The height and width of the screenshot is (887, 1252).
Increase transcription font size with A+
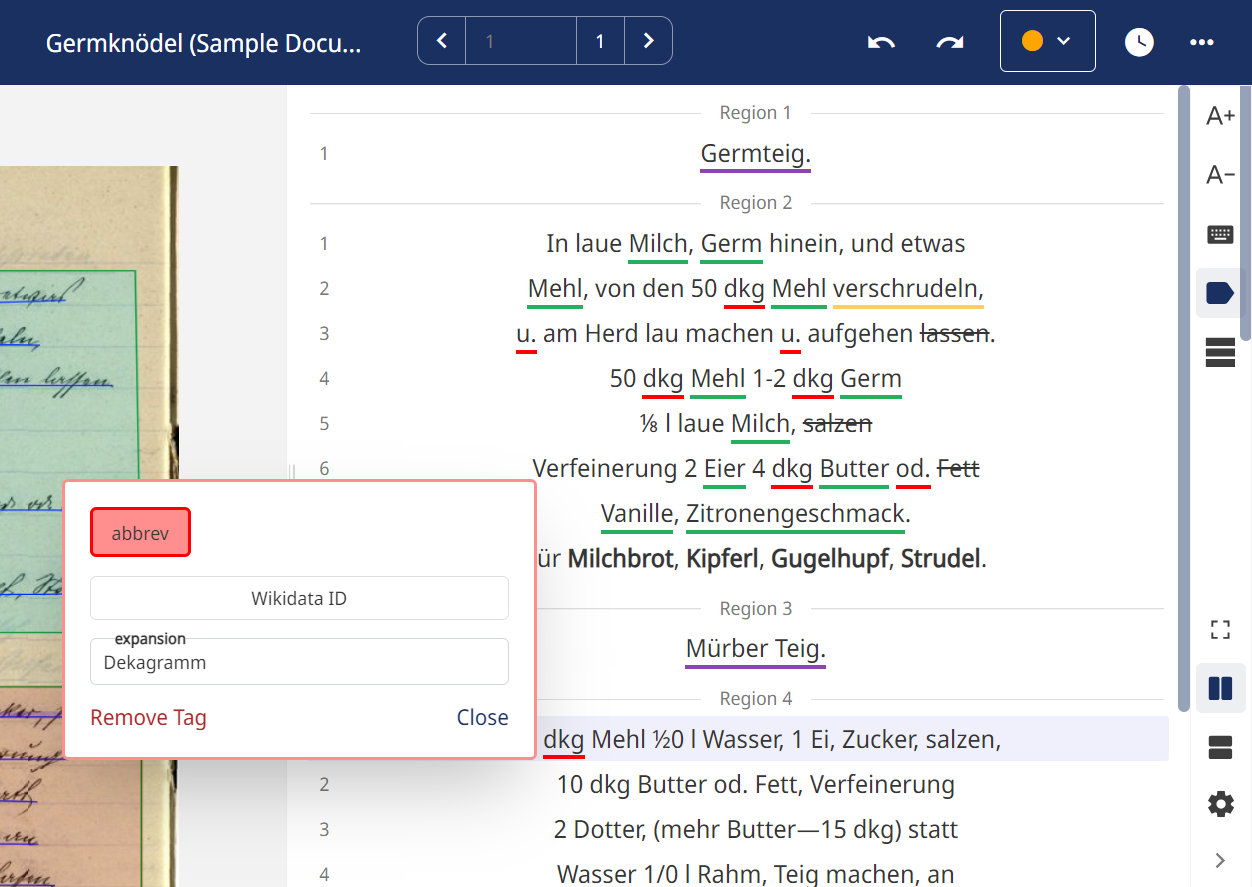1220,115
